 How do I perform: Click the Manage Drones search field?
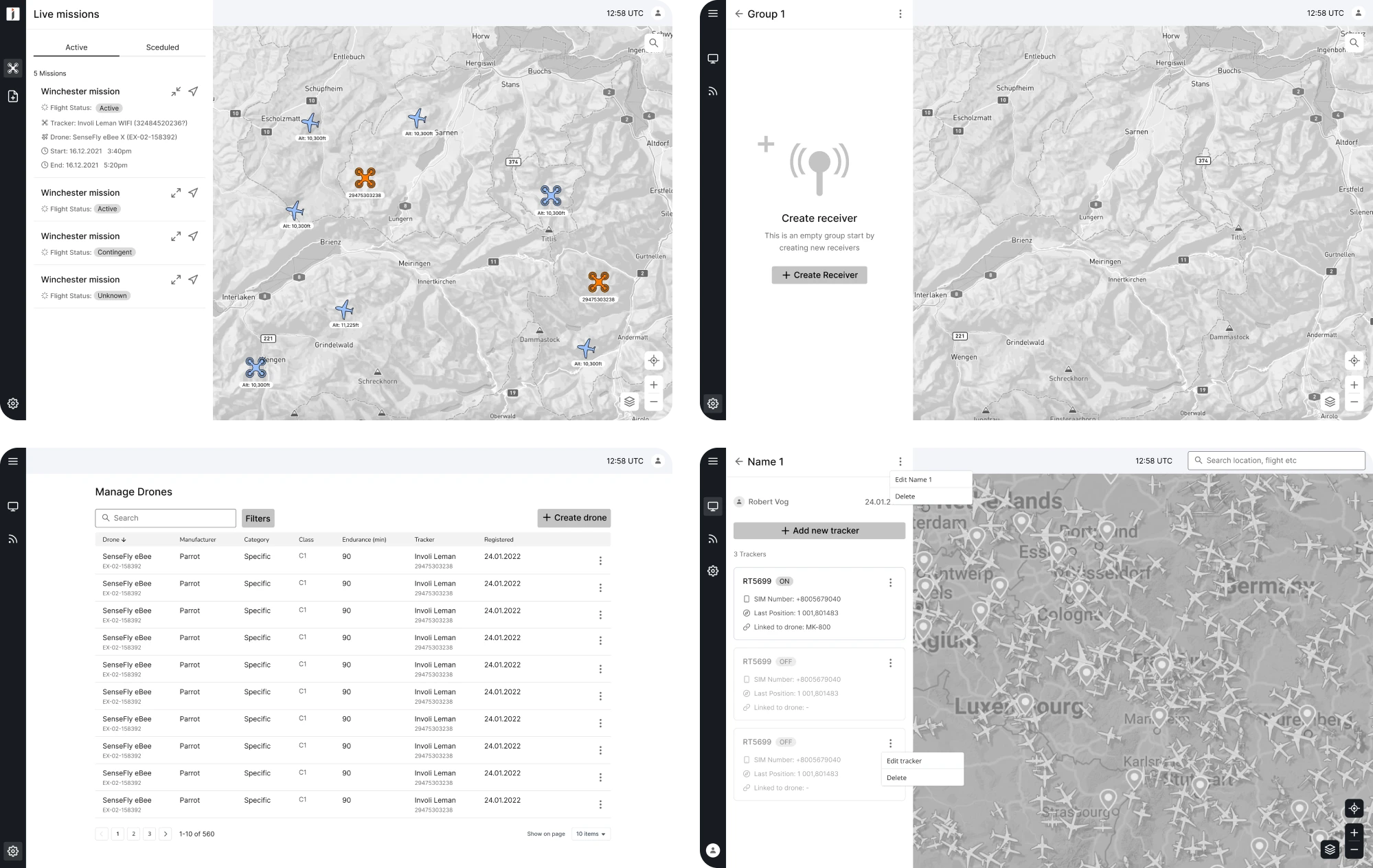166,518
